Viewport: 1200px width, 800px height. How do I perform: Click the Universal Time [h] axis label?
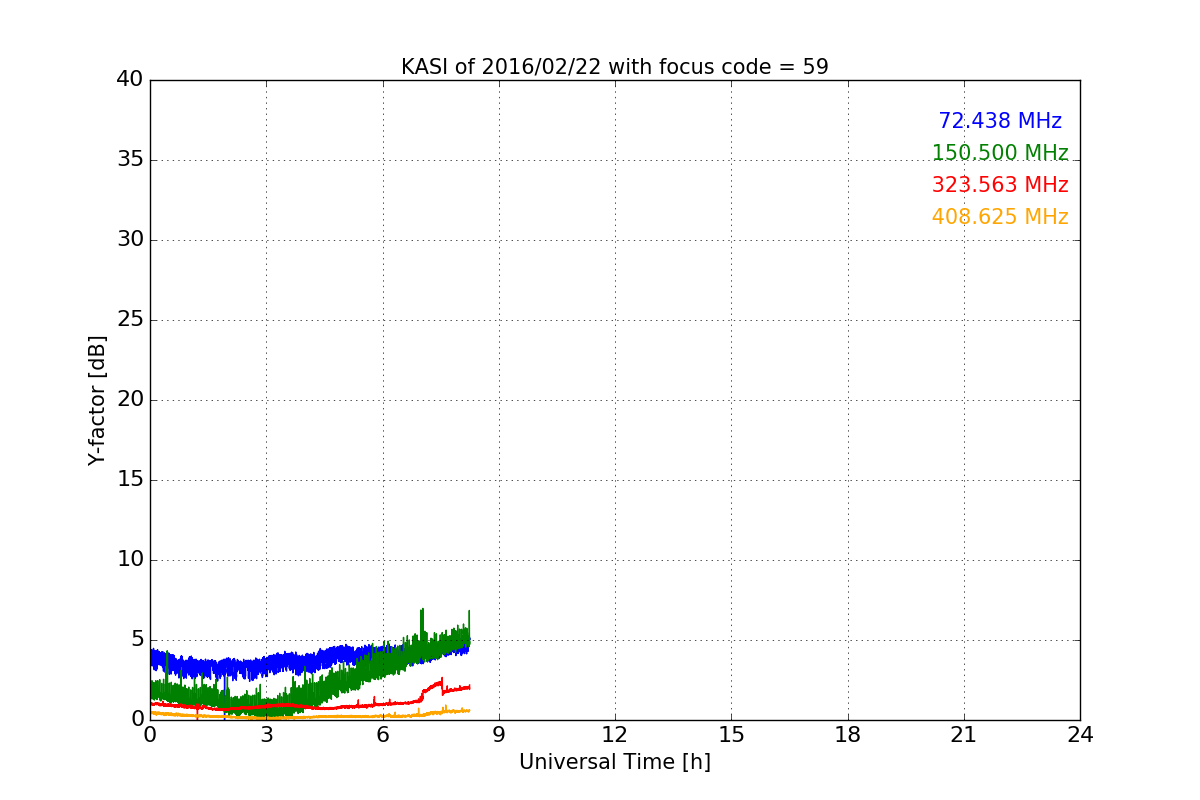pos(615,762)
